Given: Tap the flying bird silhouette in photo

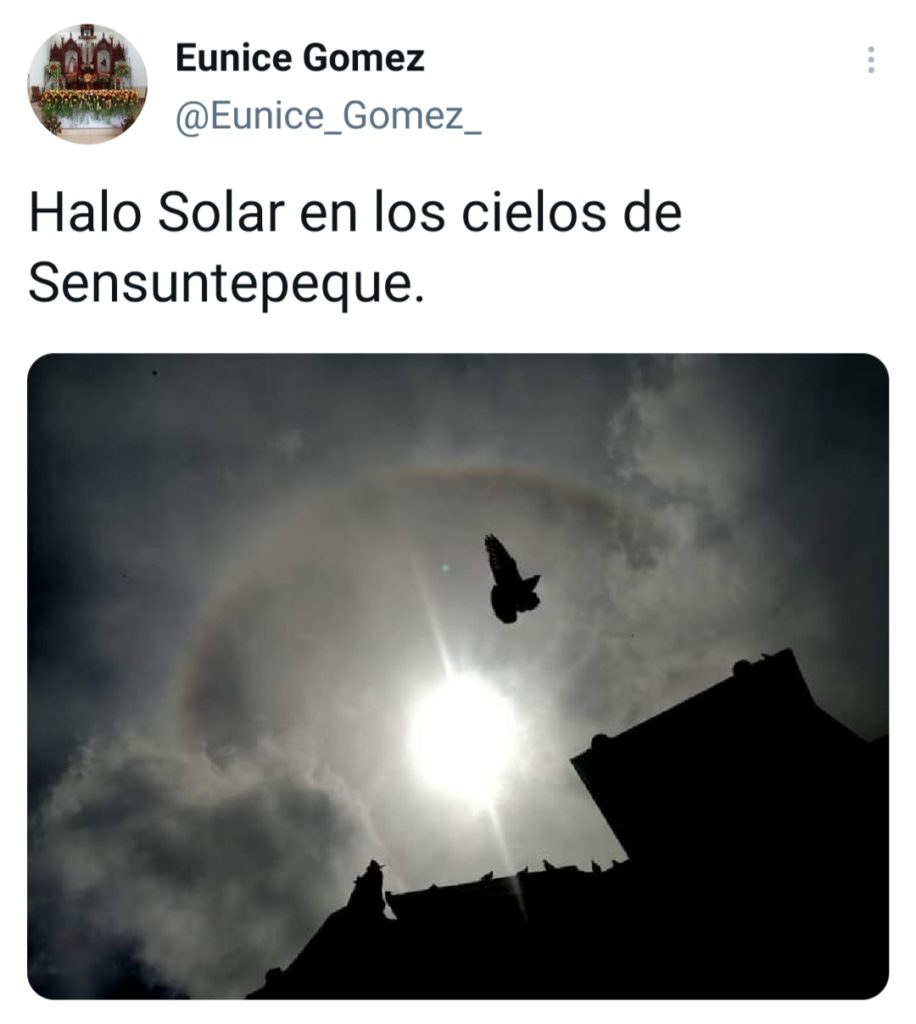Looking at the screenshot, I should (512, 579).
